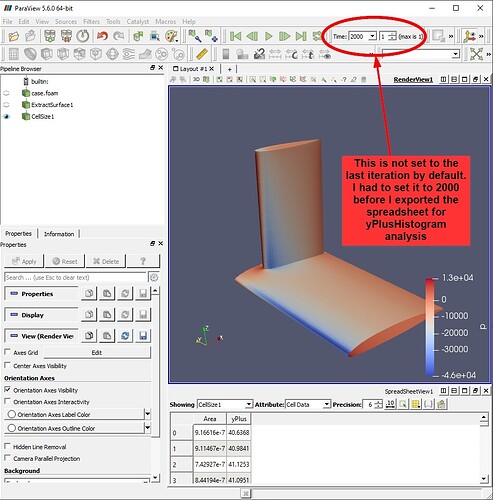Click the Undo arrow icon

(x=102, y=36)
